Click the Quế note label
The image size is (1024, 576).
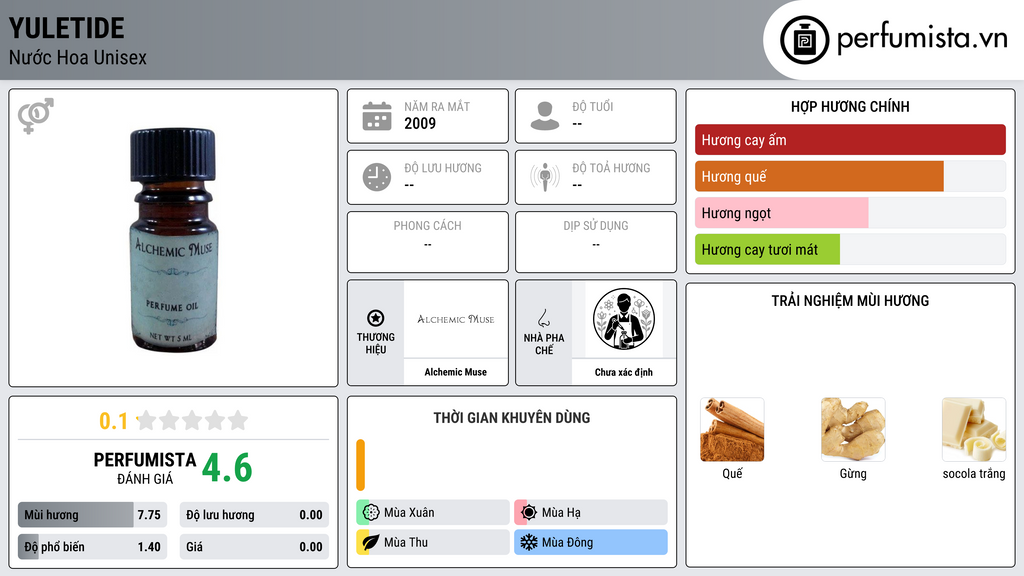pos(732,473)
